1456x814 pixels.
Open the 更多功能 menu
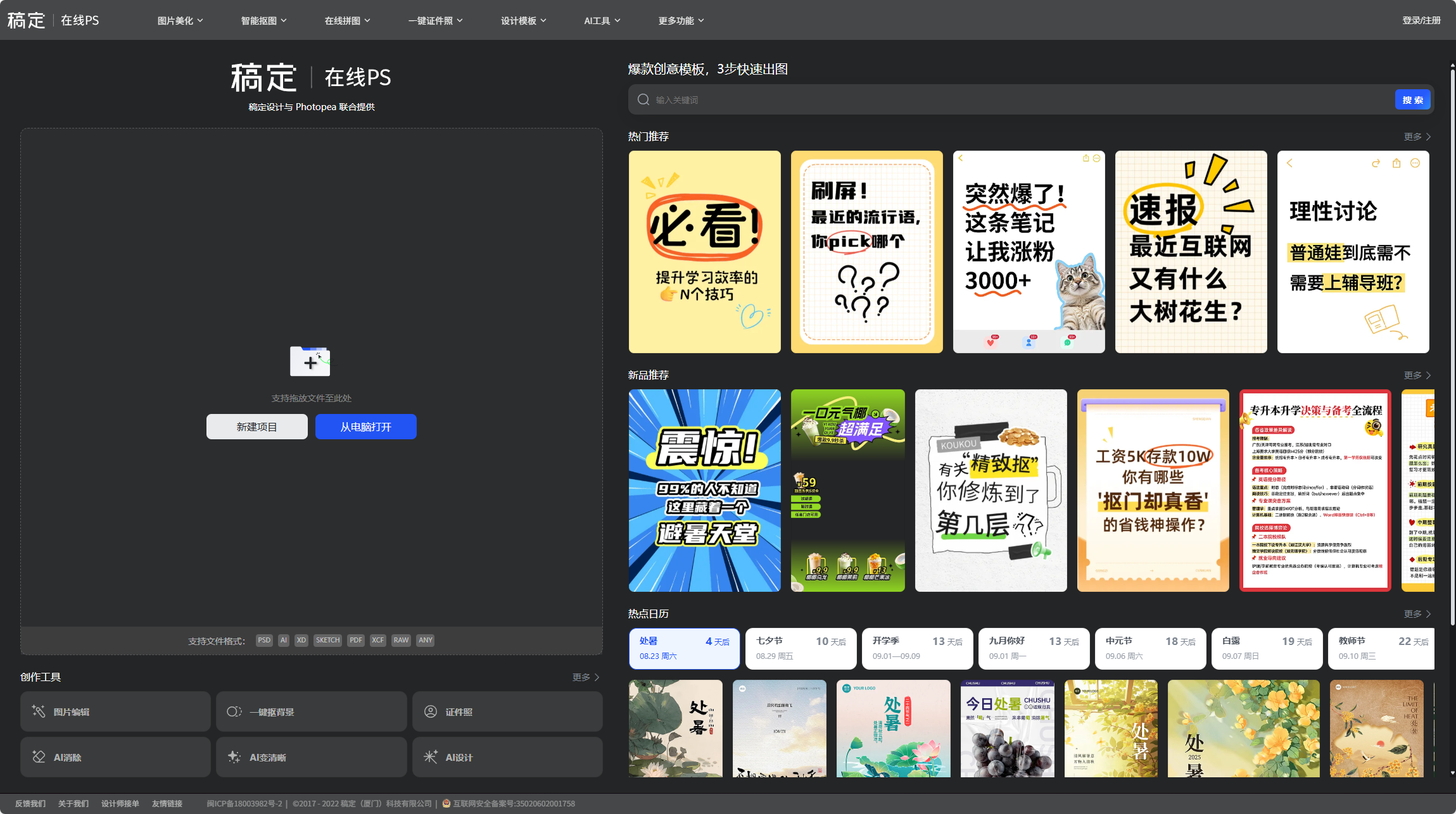680,20
